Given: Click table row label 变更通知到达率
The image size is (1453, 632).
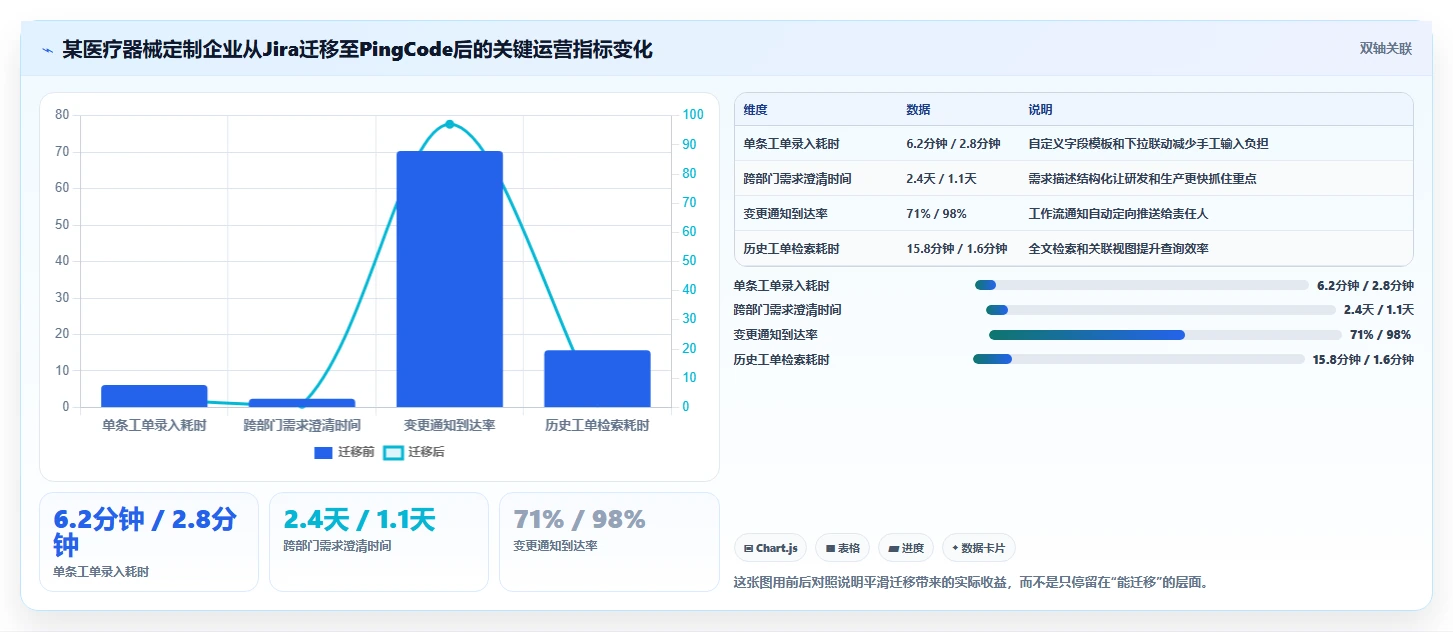Looking at the screenshot, I should pyautogui.click(x=785, y=214).
